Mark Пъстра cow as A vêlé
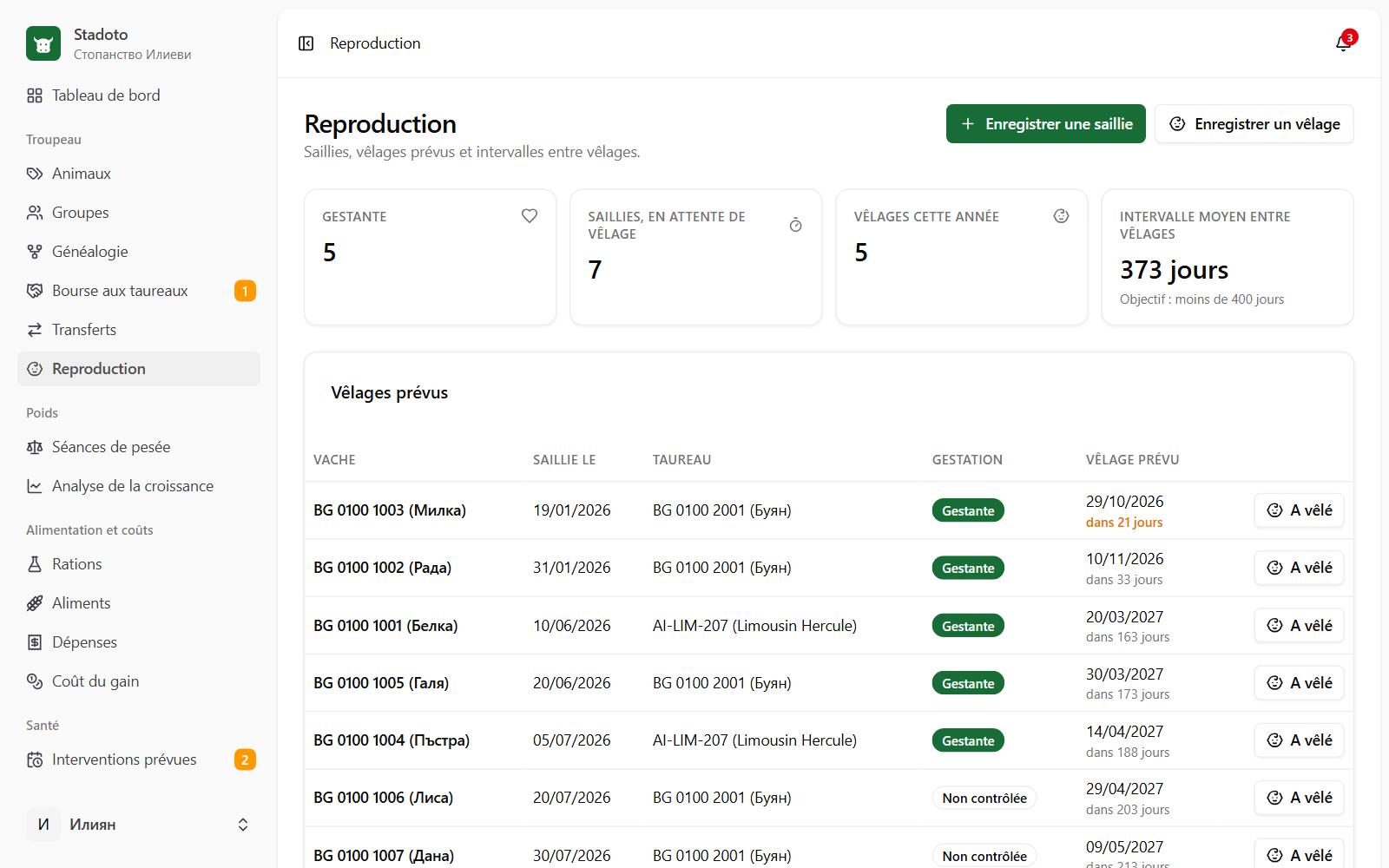 (x=1300, y=740)
